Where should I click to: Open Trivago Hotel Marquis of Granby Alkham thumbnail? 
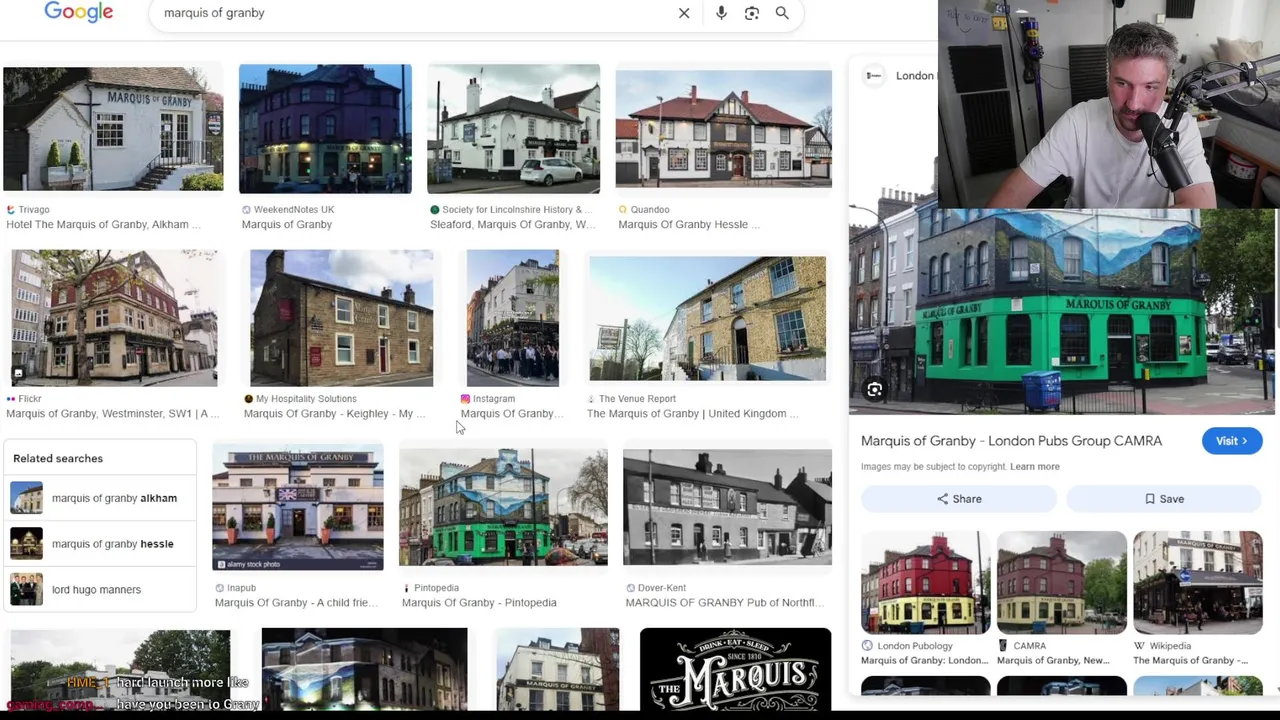(113, 128)
